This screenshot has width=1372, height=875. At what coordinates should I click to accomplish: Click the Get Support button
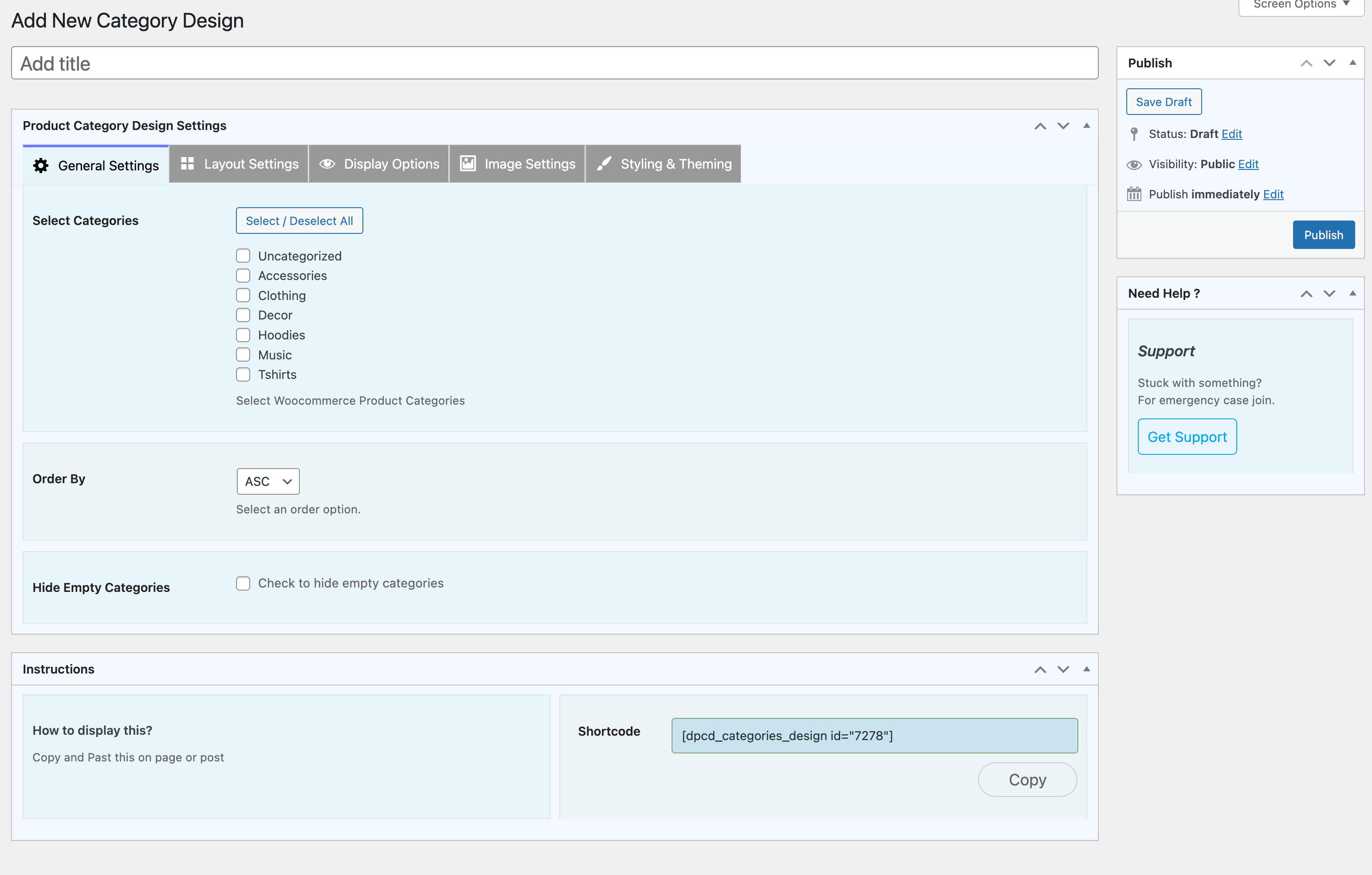(x=1187, y=437)
